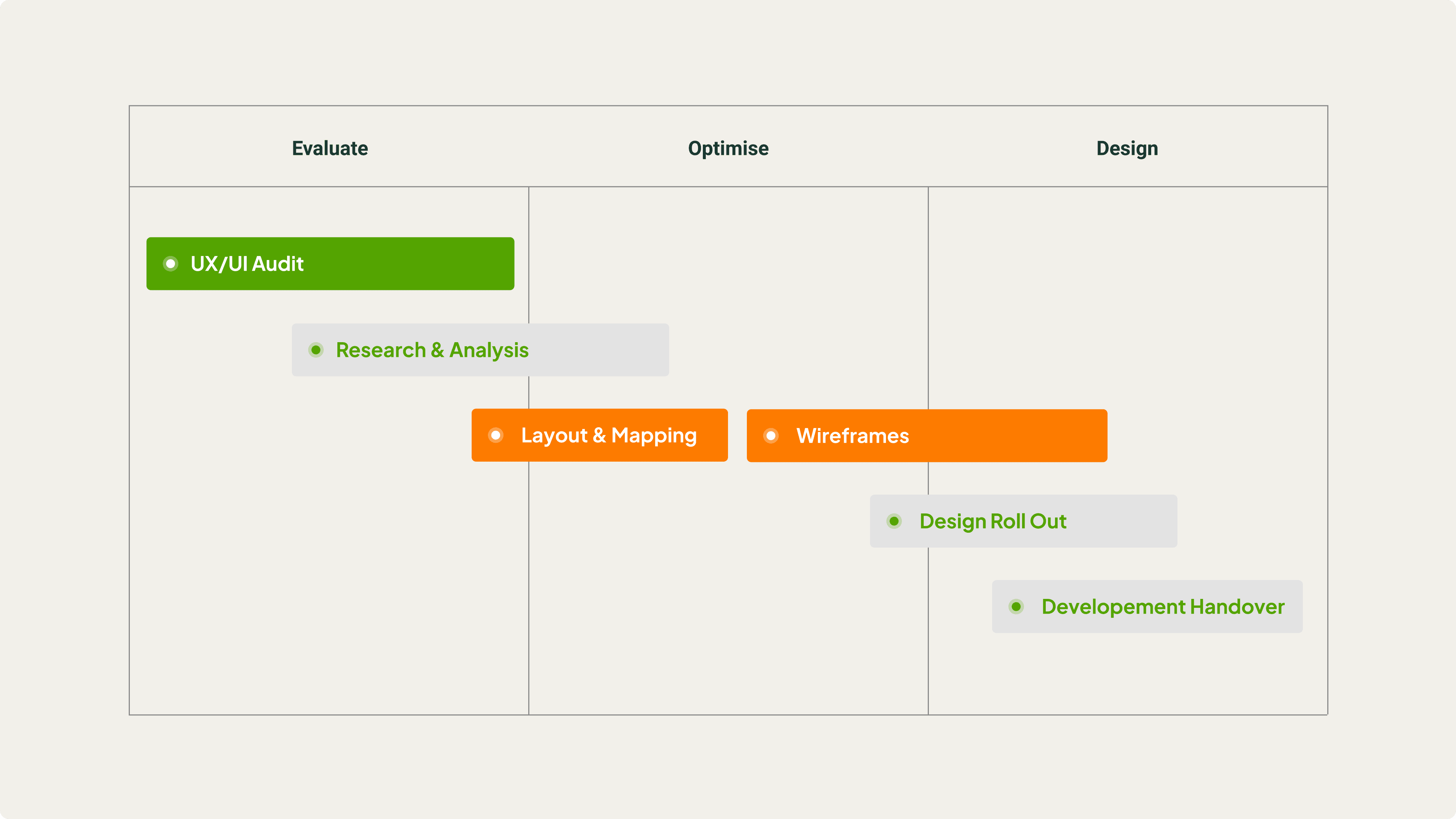The width and height of the screenshot is (1456, 819).
Task: Click the green dot beside Research & Analysis
Action: click(316, 350)
